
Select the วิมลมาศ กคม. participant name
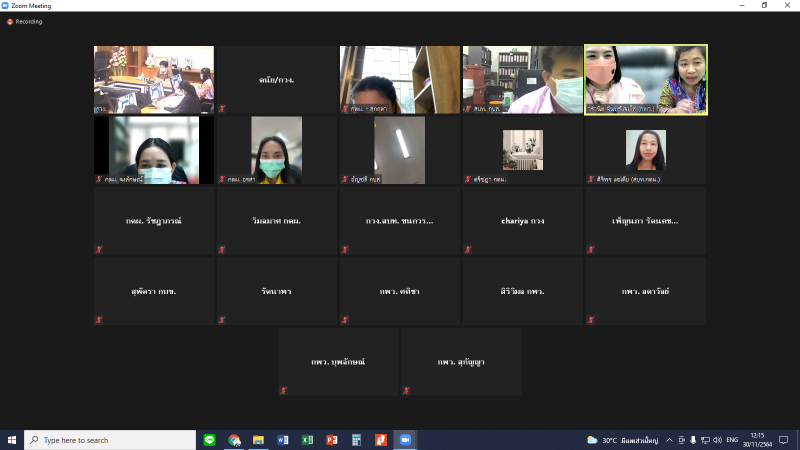click(x=277, y=221)
